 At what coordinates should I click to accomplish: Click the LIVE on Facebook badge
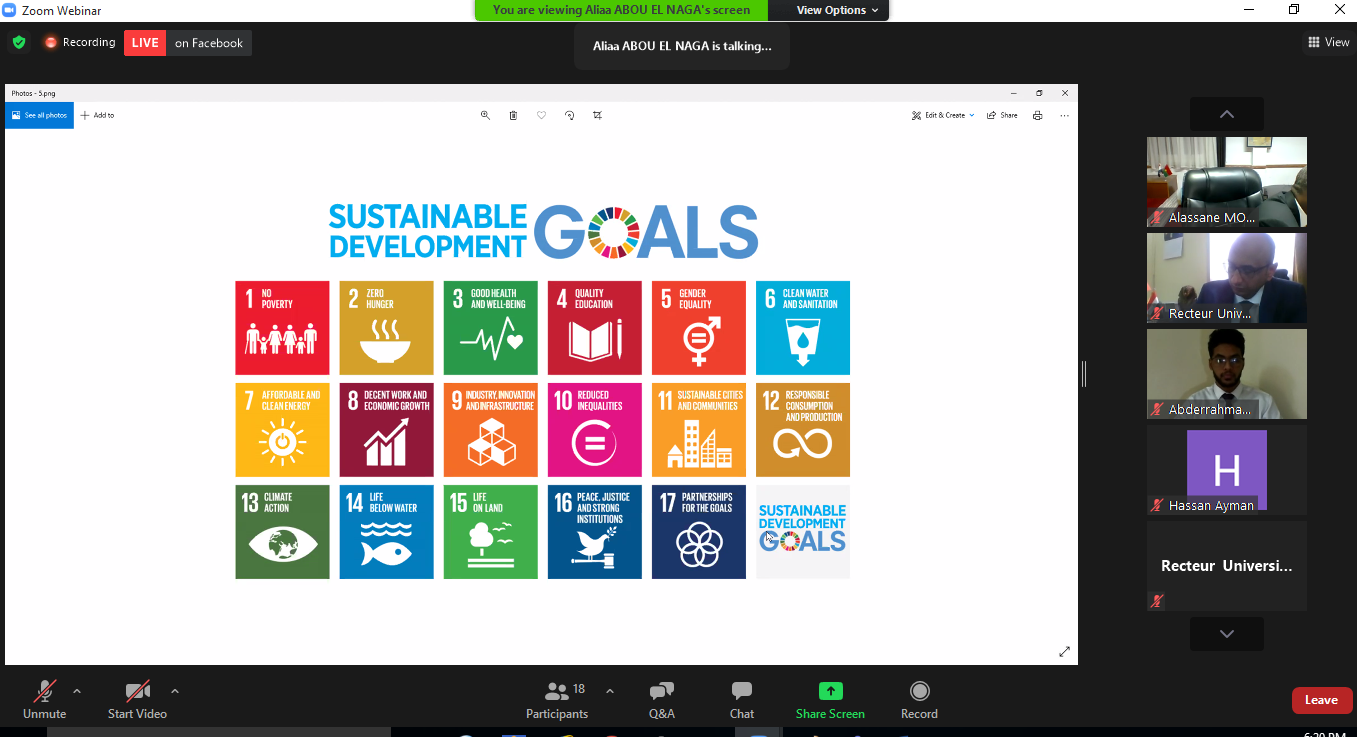point(188,43)
